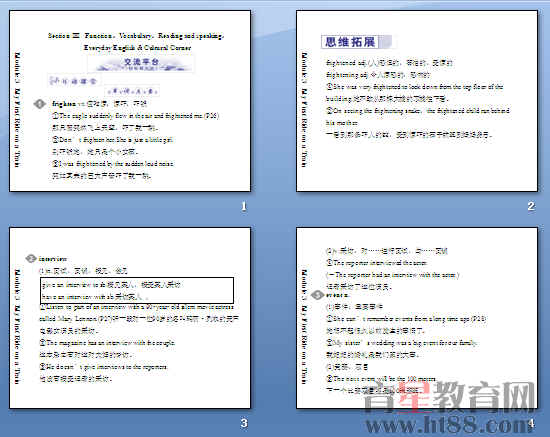Select slide 4 thumbnail about event
Image resolution: width=550 pixels, height=437 pixels.
tap(417, 318)
